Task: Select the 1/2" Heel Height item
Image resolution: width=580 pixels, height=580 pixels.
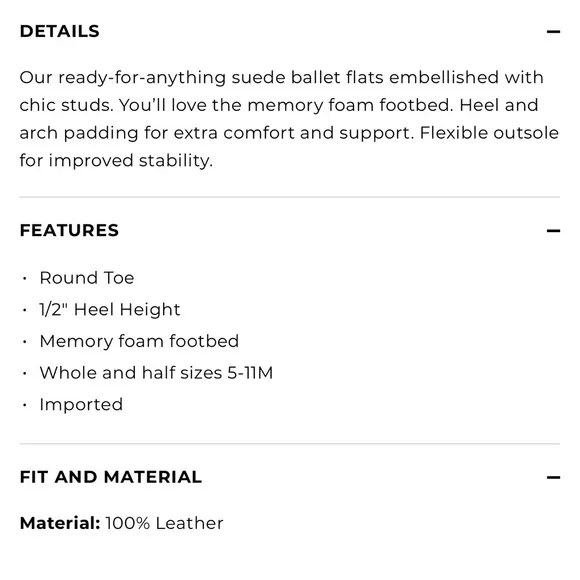Action: 110,310
